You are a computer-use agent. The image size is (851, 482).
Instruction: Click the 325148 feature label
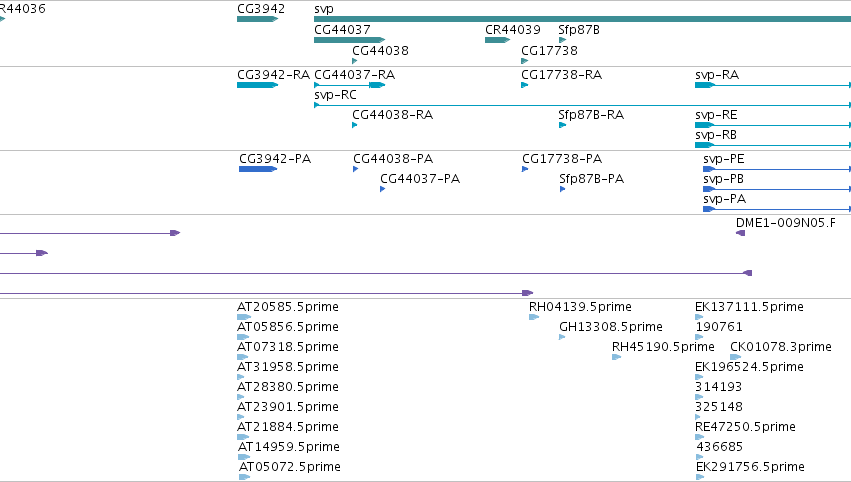point(719,408)
